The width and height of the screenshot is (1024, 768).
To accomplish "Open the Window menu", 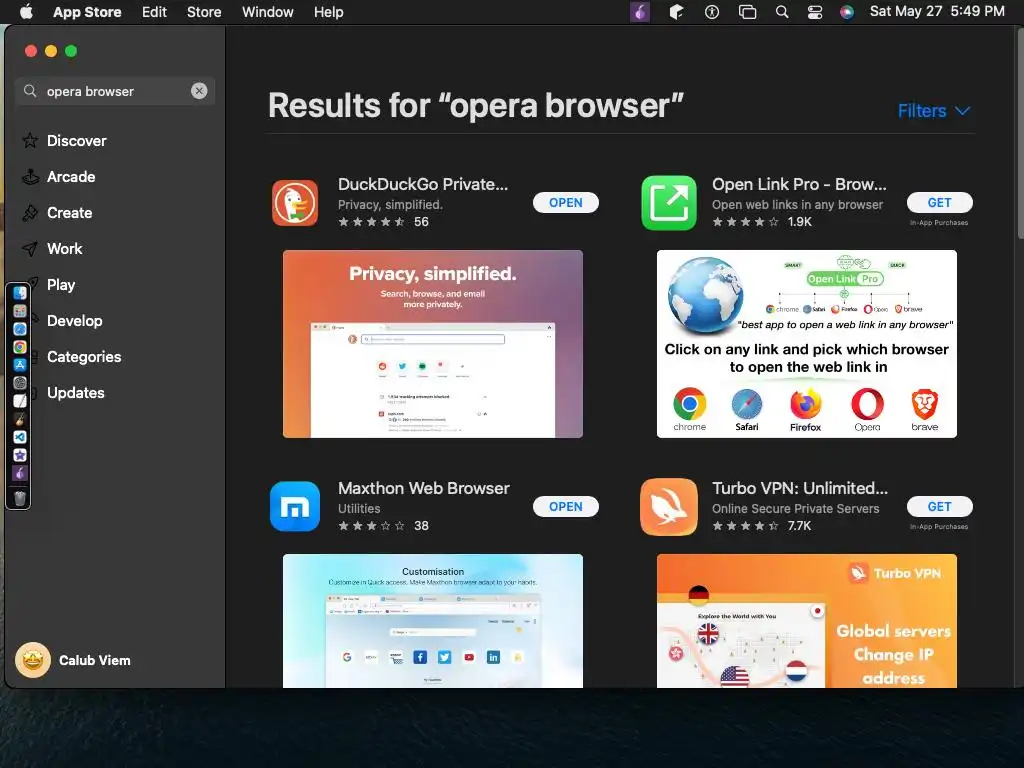I will click(267, 12).
